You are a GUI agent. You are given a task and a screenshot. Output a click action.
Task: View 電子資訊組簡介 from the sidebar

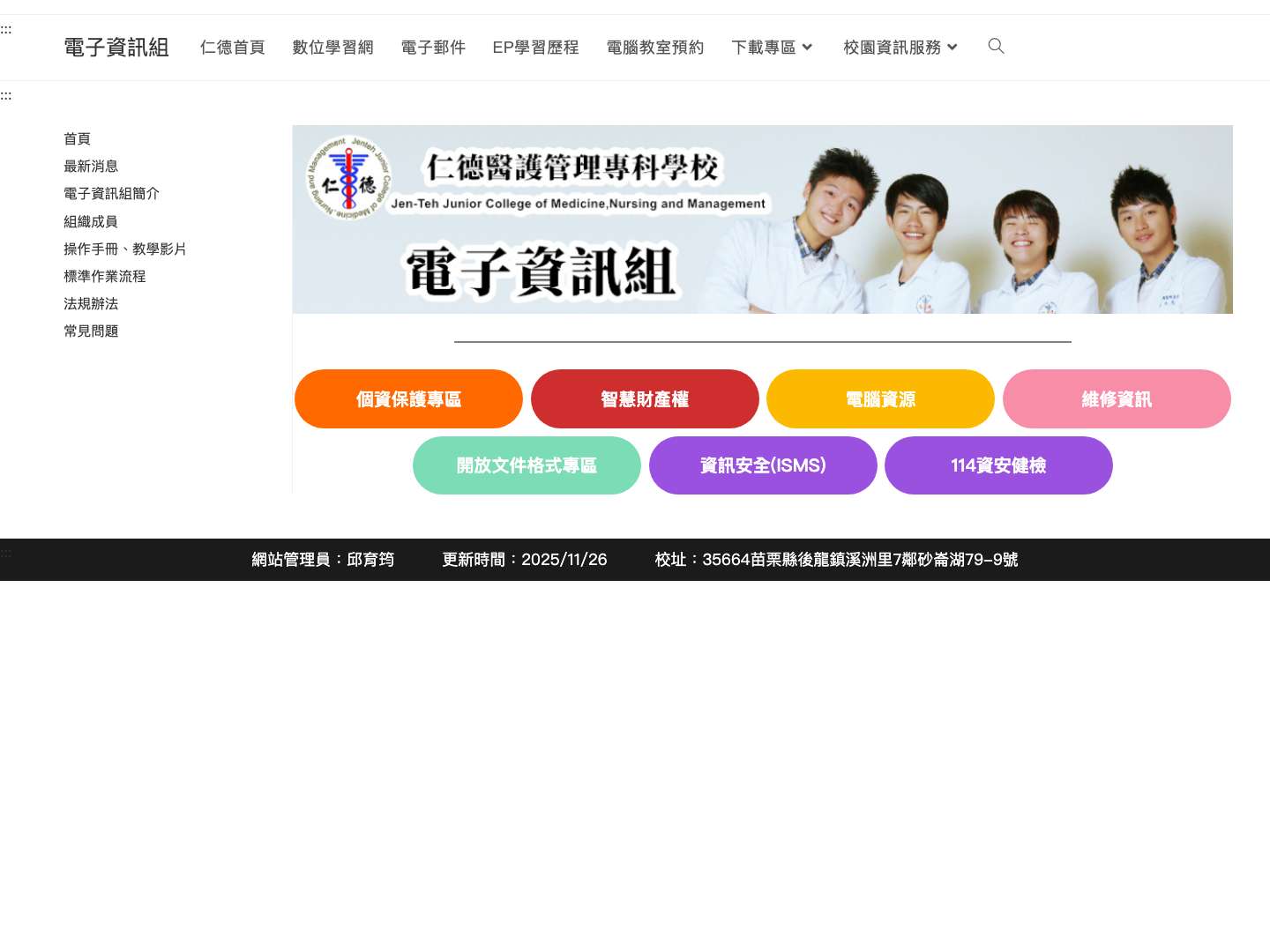pos(111,193)
